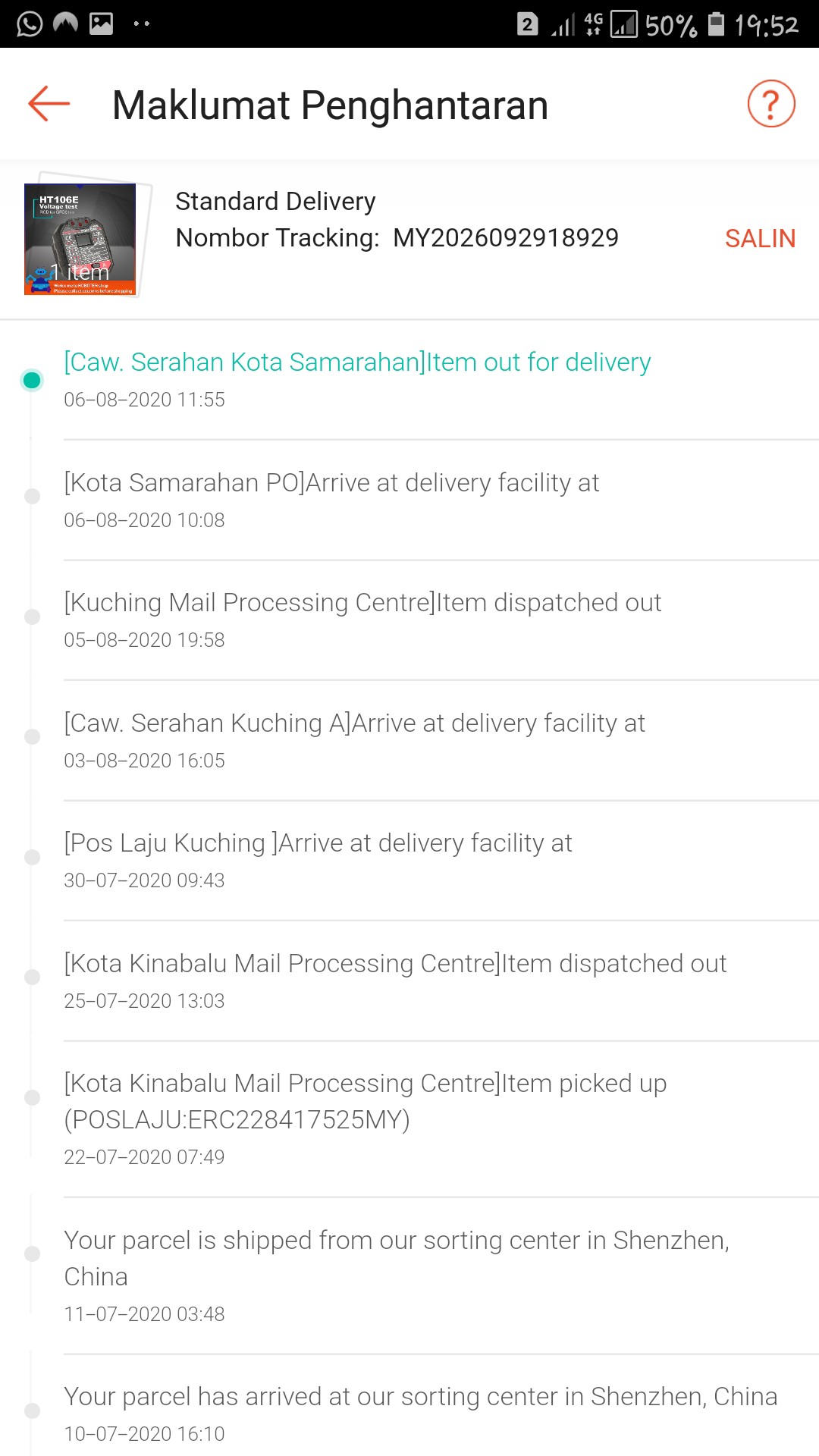
Task: Tap the Standard Delivery label
Action: pos(275,202)
